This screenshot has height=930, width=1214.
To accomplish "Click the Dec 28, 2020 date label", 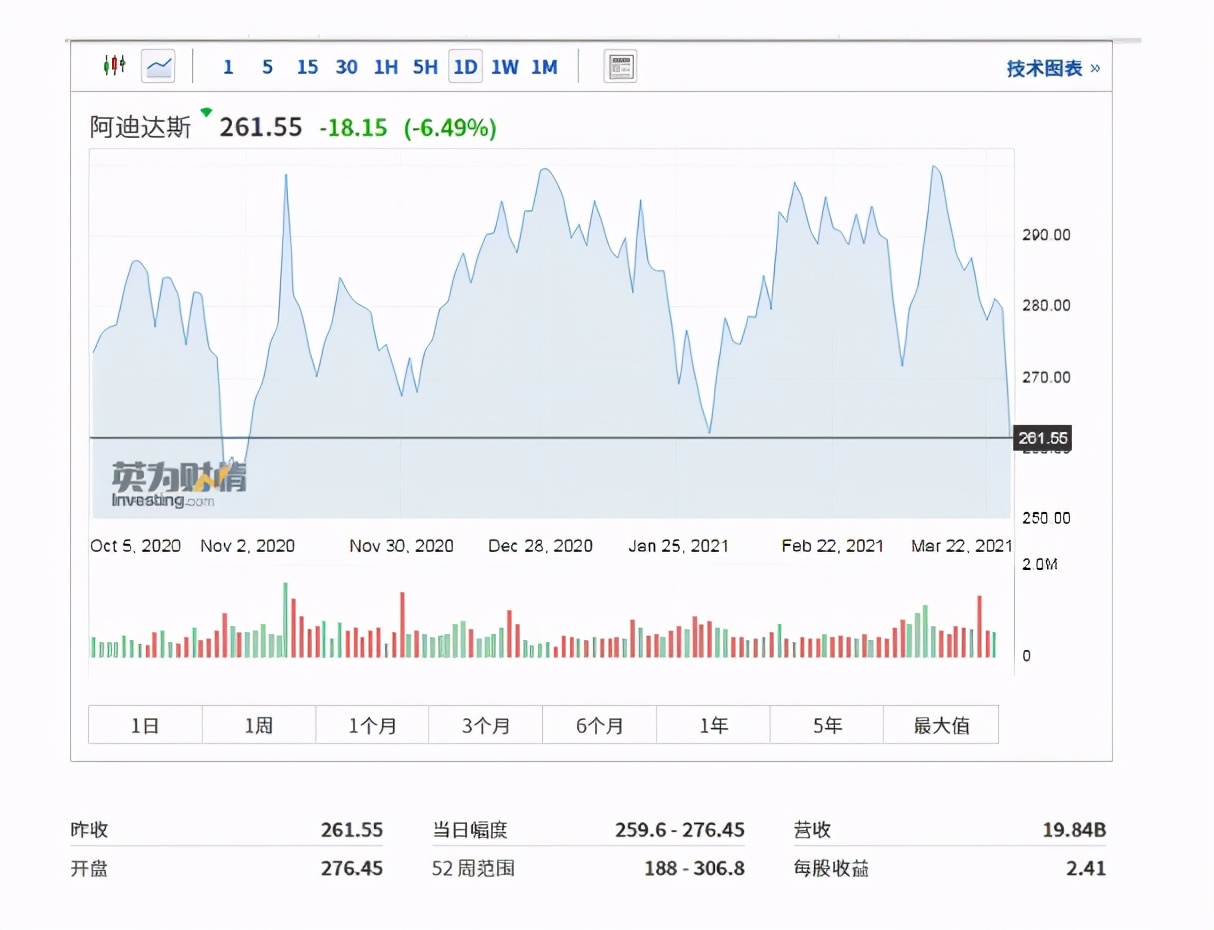I will (x=540, y=546).
